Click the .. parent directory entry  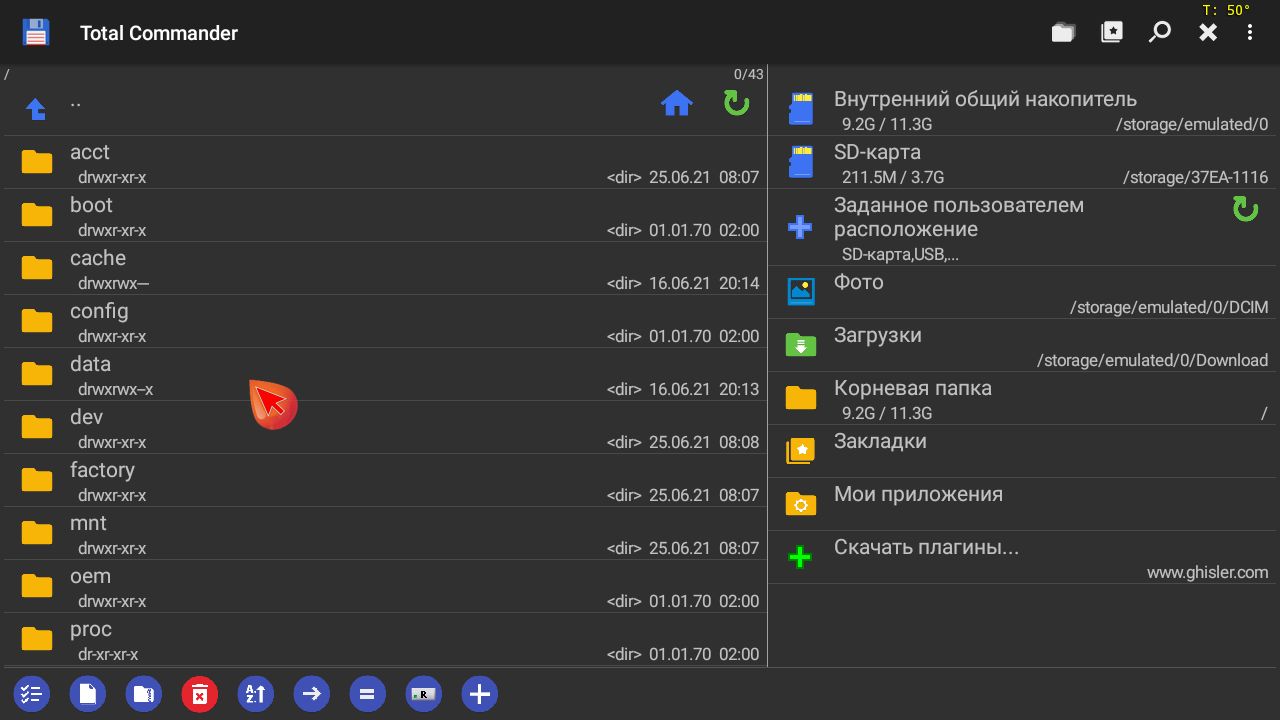(384, 108)
